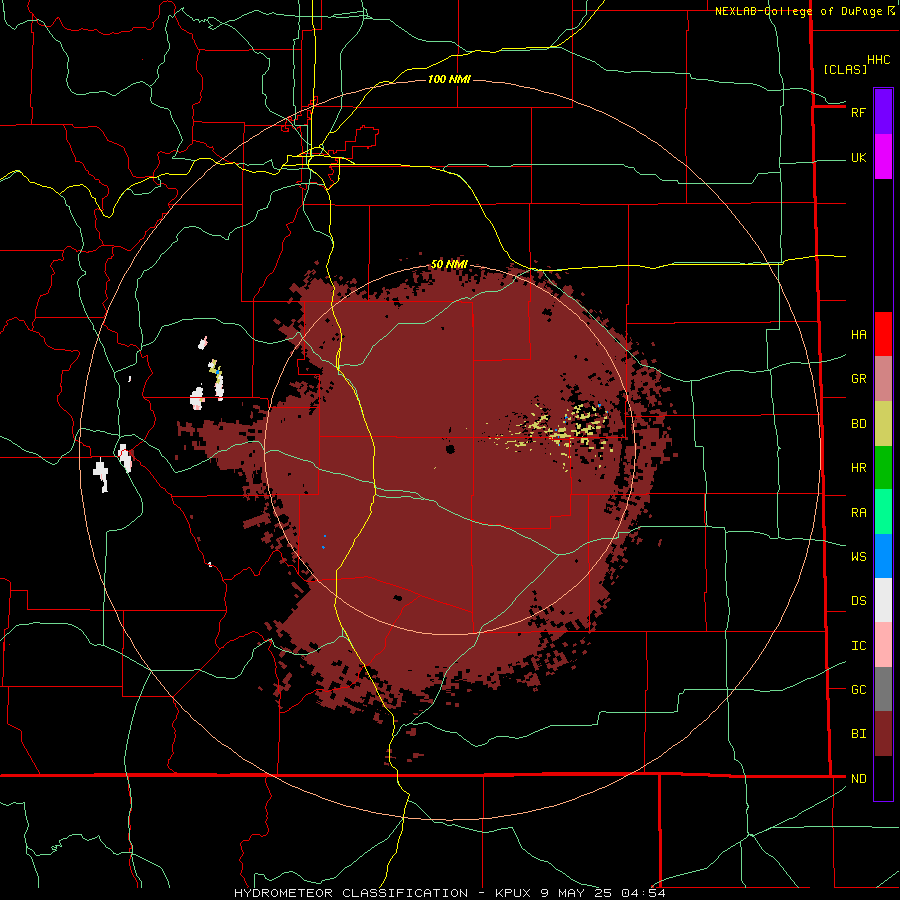Click the IC legend label
The height and width of the screenshot is (900, 900).
(858, 645)
